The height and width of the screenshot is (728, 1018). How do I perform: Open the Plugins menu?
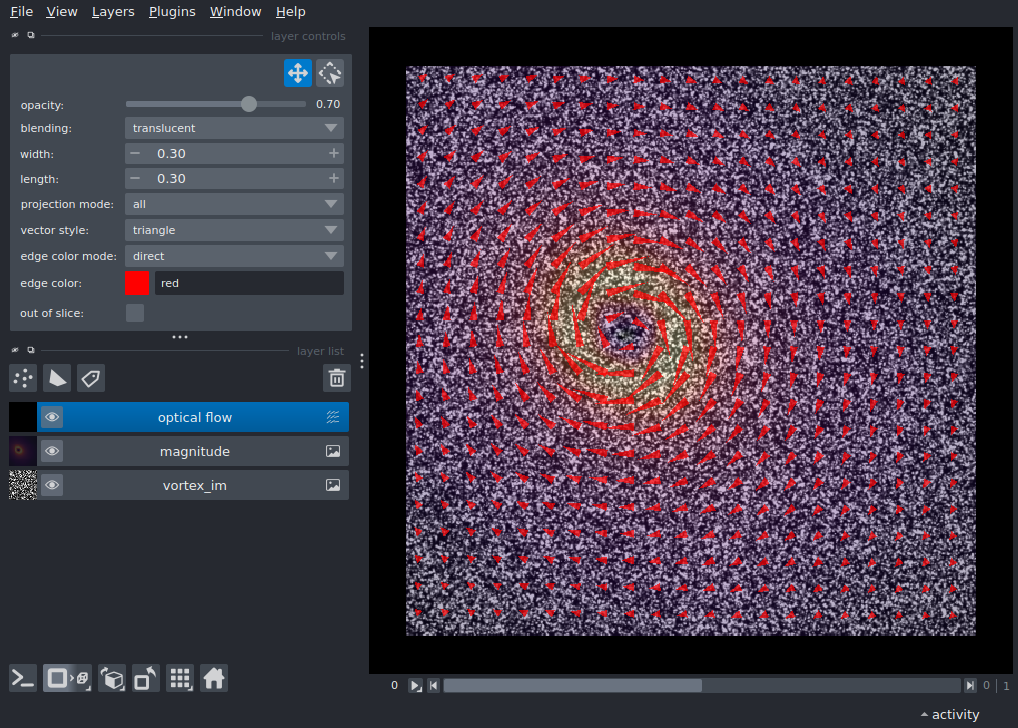coord(171,11)
